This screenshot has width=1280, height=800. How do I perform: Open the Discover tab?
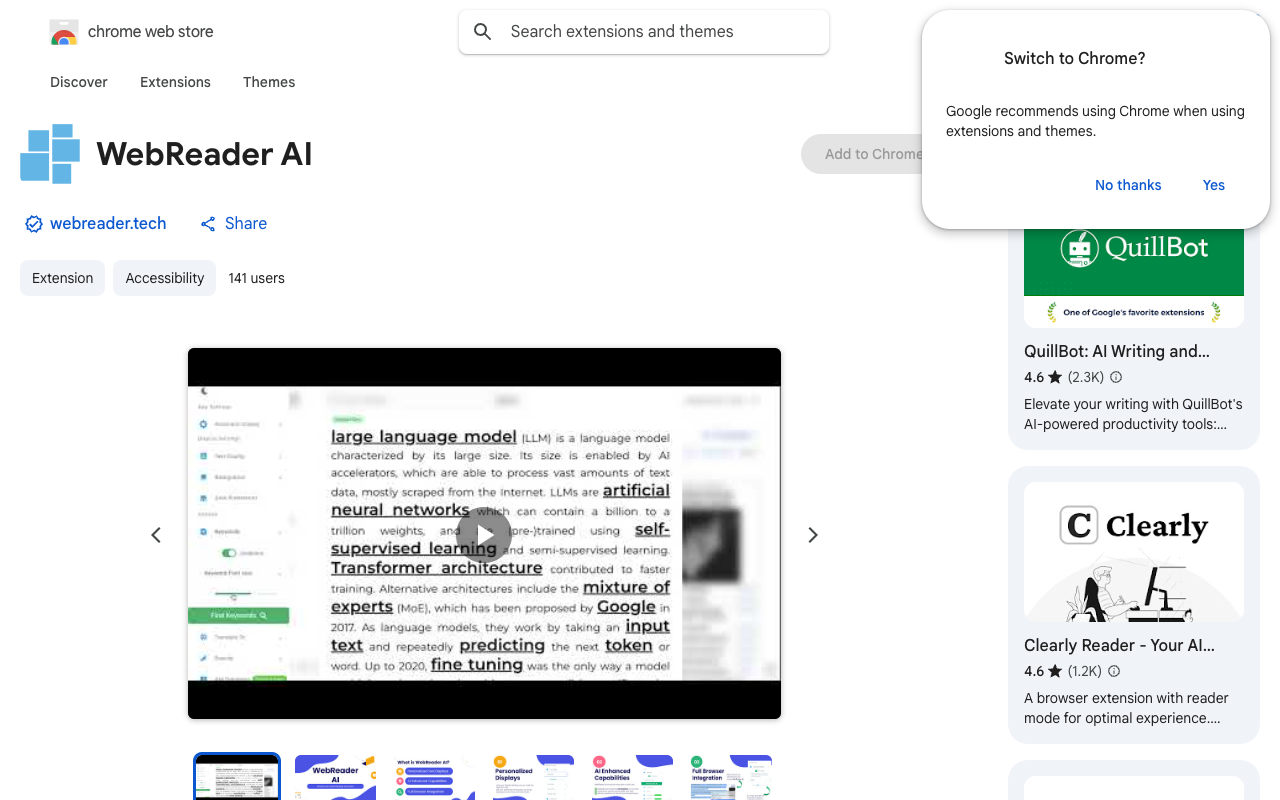coord(79,82)
